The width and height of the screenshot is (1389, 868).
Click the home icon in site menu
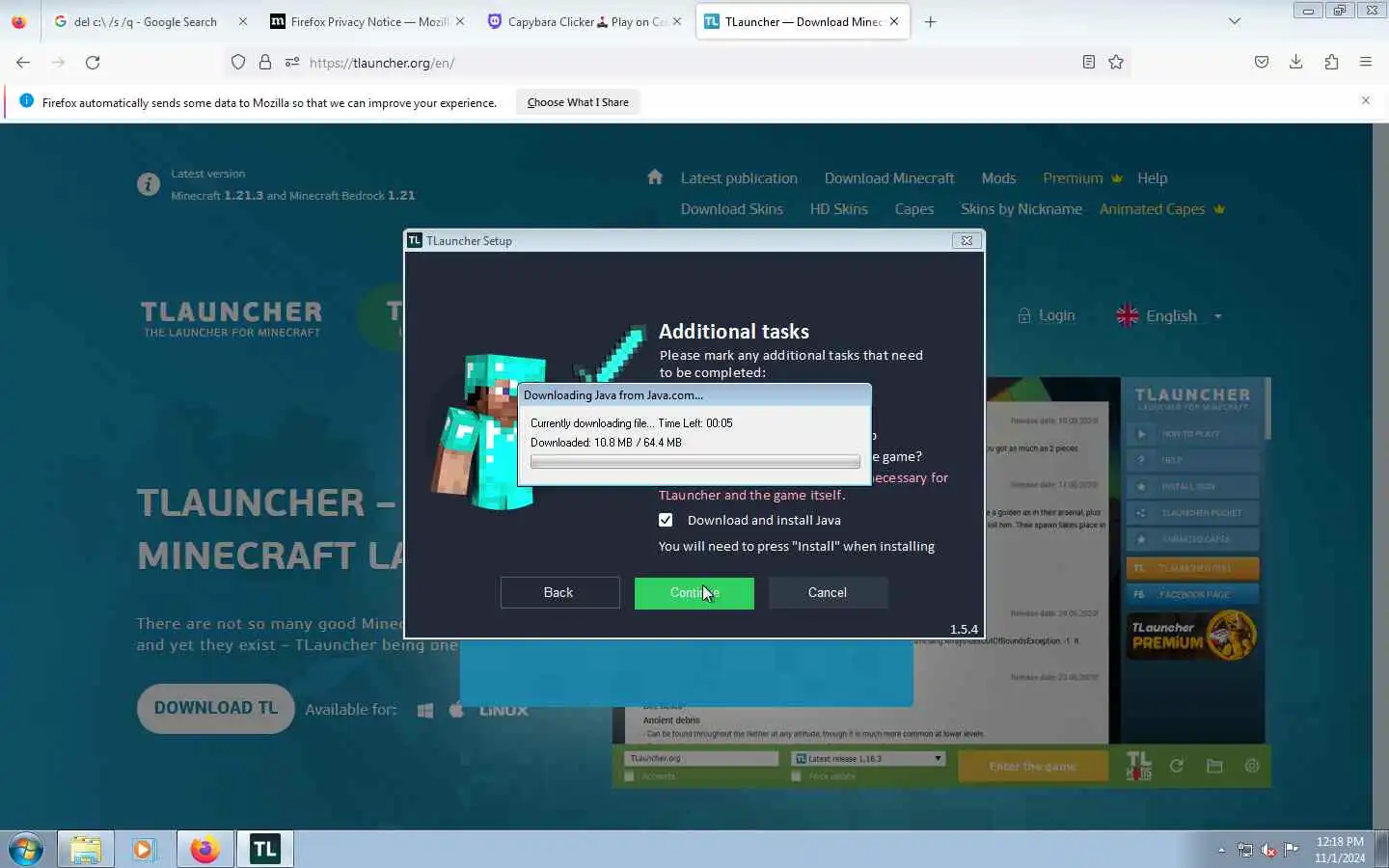(x=655, y=177)
